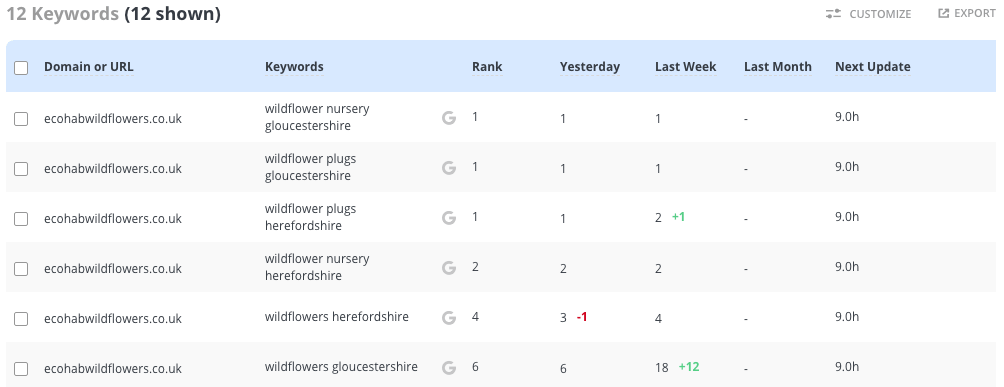The height and width of the screenshot is (387, 1004).
Task: Click the Last Week column header
Action: click(x=686, y=67)
